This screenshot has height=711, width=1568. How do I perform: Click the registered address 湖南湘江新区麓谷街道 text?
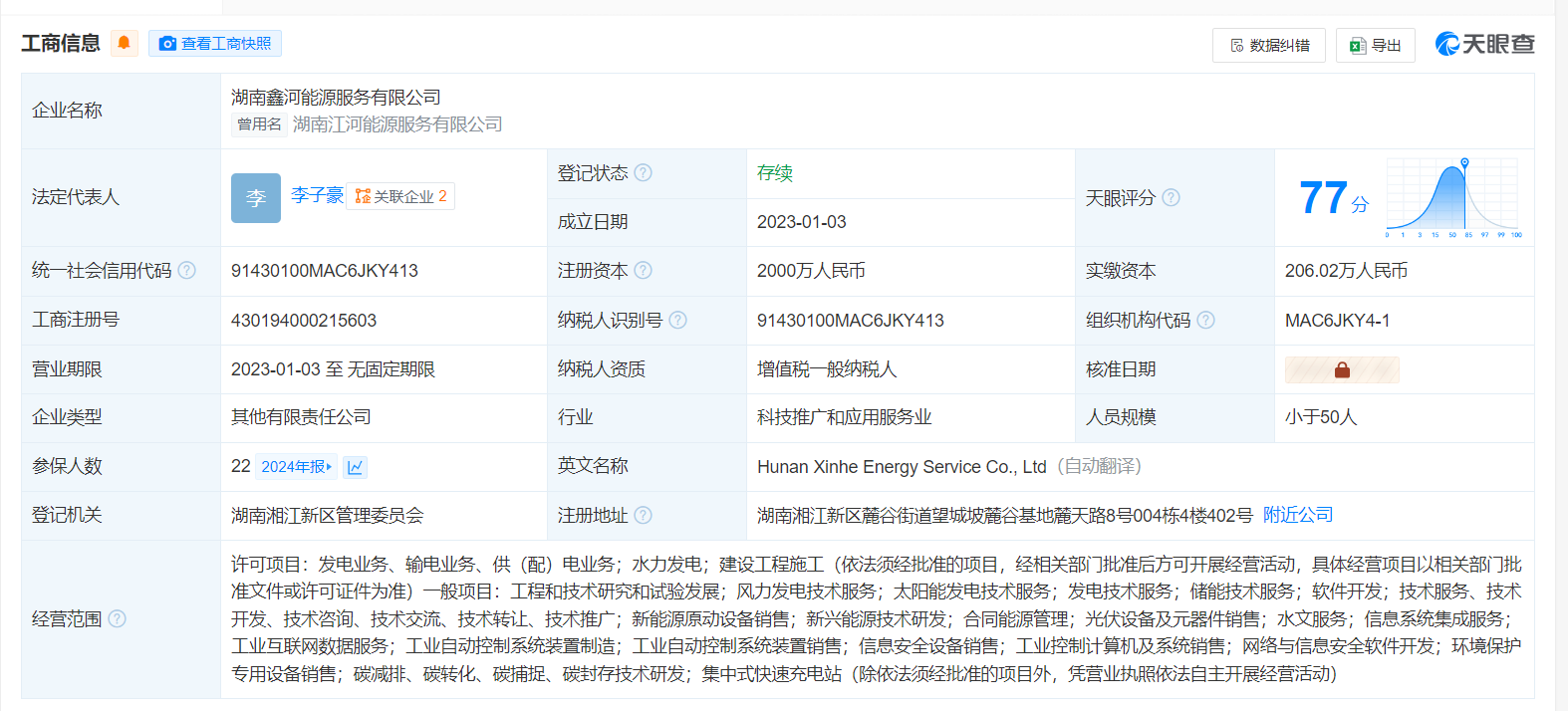[1005, 516]
